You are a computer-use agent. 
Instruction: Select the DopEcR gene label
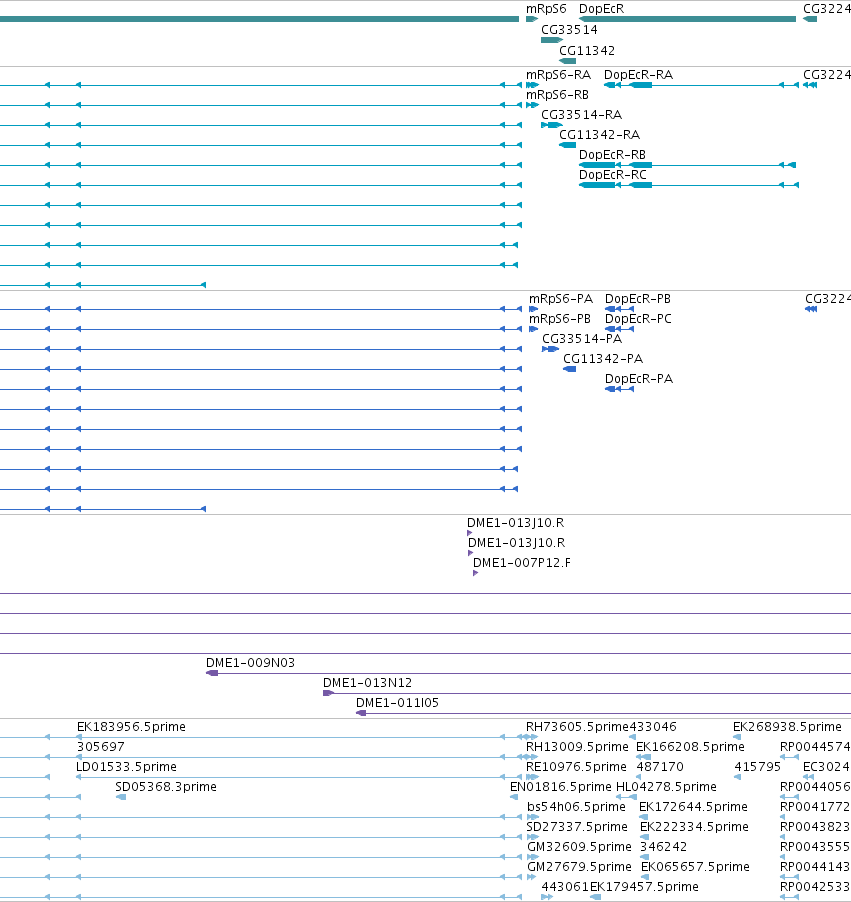pos(601,9)
